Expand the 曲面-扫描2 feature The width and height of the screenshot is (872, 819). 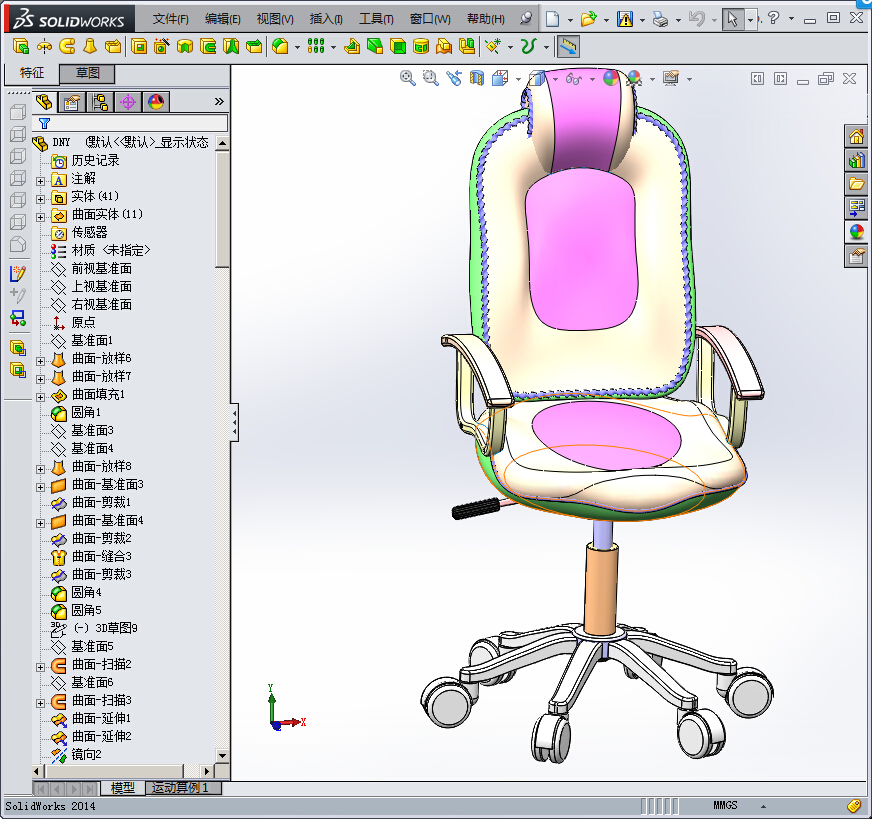pos(41,667)
